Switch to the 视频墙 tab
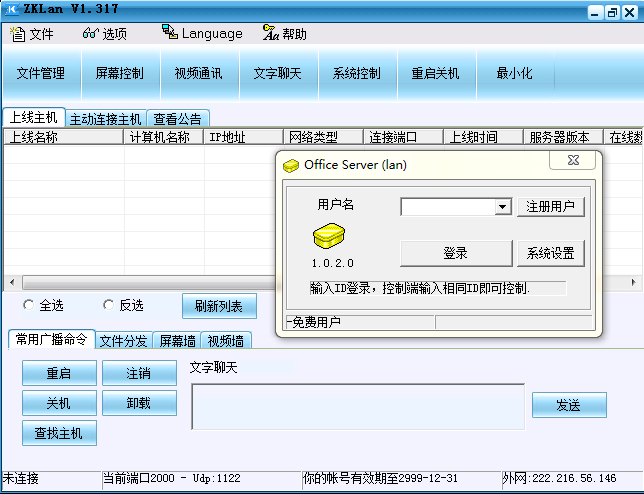Image resolution: width=644 pixels, height=494 pixels. pyautogui.click(x=225, y=341)
